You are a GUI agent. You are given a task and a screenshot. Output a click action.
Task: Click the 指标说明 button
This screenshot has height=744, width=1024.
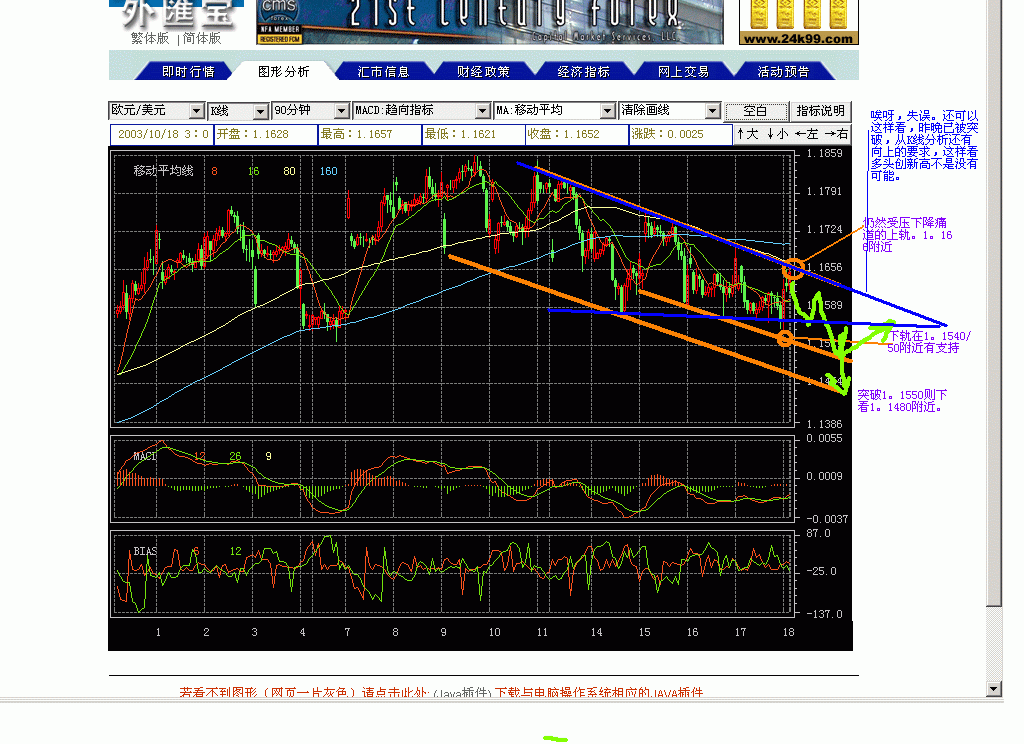(820, 111)
